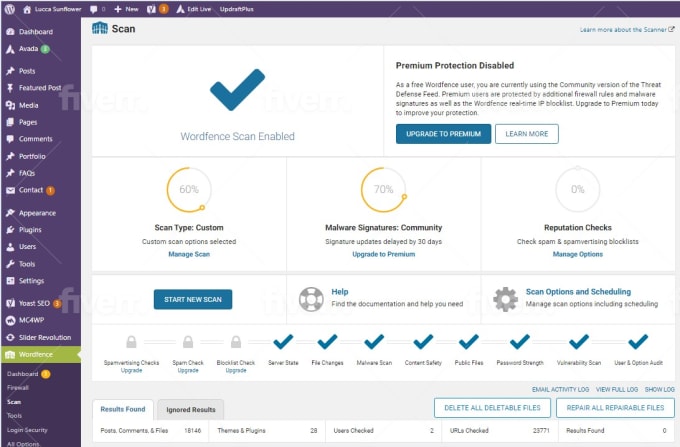The image size is (680, 447).
Task: Click Learn more about the Scanner link
Action: (627, 29)
